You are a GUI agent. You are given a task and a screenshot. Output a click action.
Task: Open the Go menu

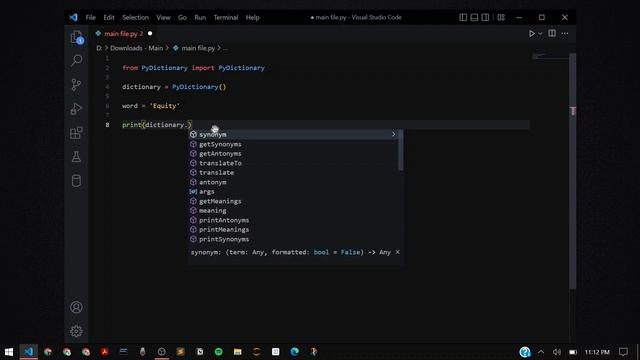[182, 17]
